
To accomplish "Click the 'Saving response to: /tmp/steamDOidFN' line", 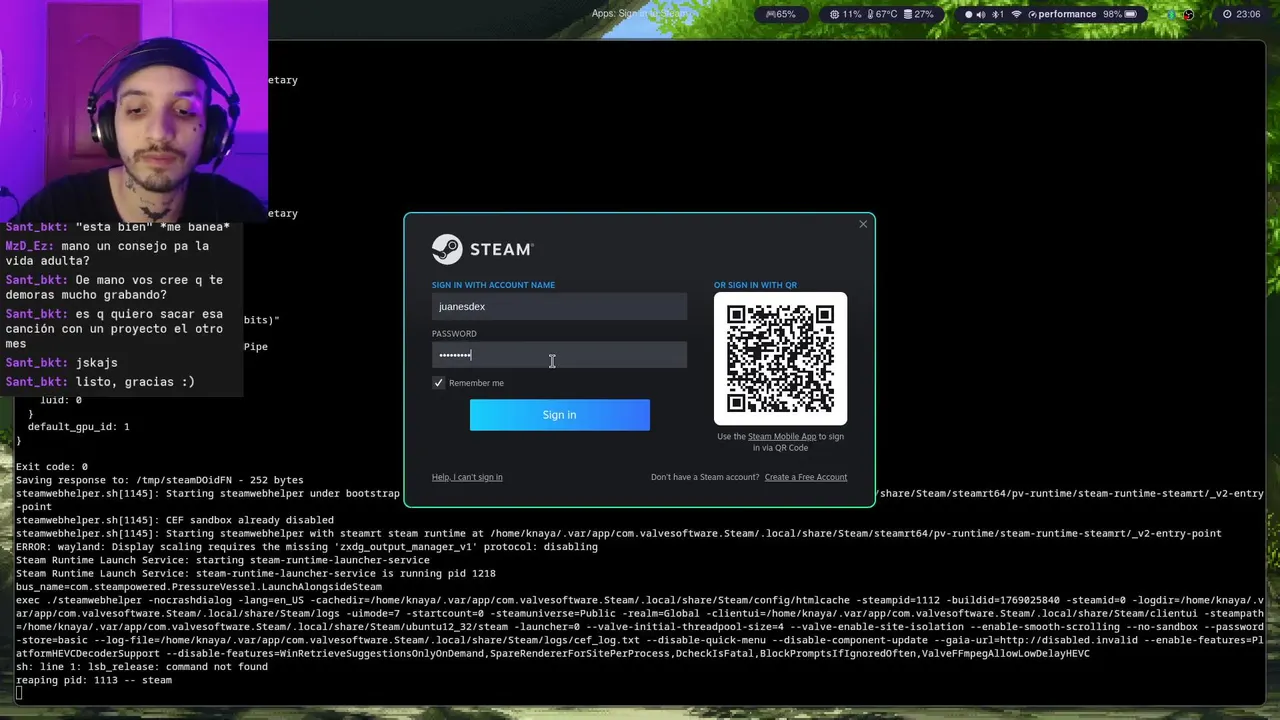I will pos(160,480).
